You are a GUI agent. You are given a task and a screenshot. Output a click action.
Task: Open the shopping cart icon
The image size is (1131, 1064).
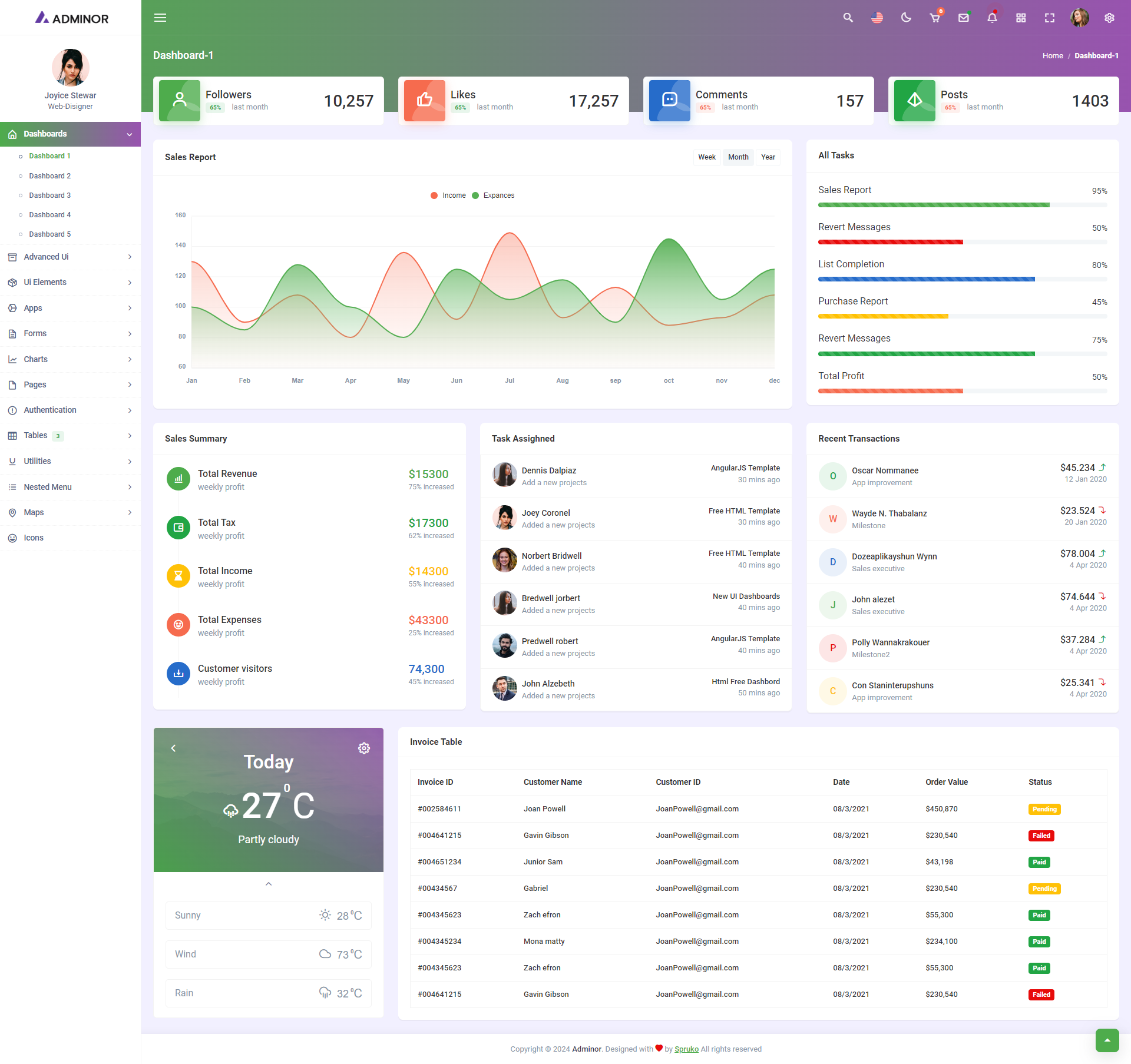935,18
